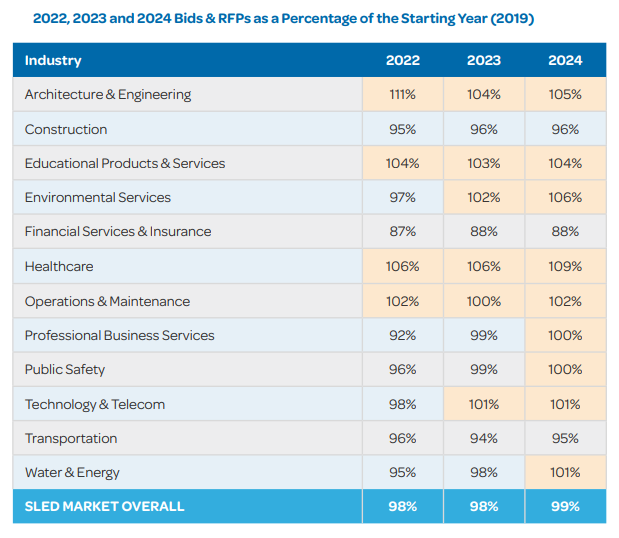Select the Industry column header
The image size is (619, 538).
point(53,60)
